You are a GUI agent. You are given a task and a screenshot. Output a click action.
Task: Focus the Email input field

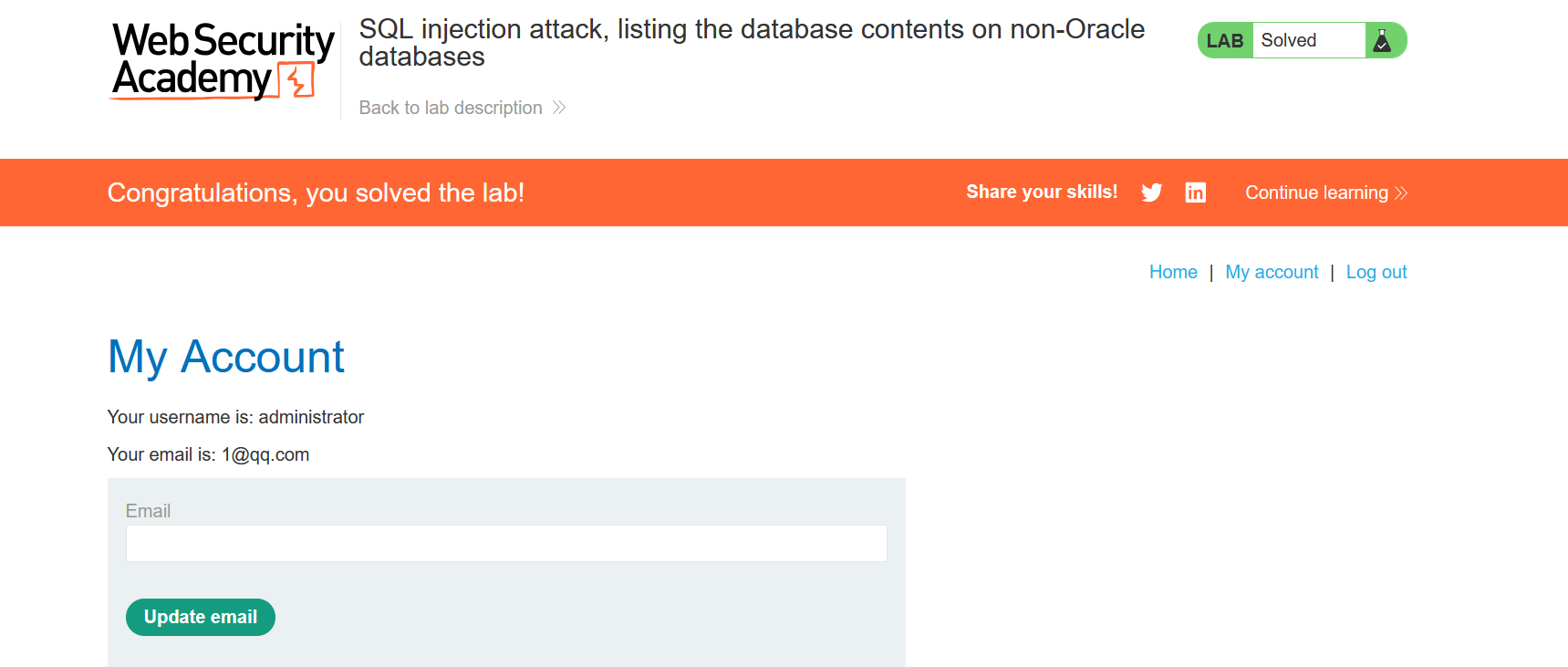point(506,544)
